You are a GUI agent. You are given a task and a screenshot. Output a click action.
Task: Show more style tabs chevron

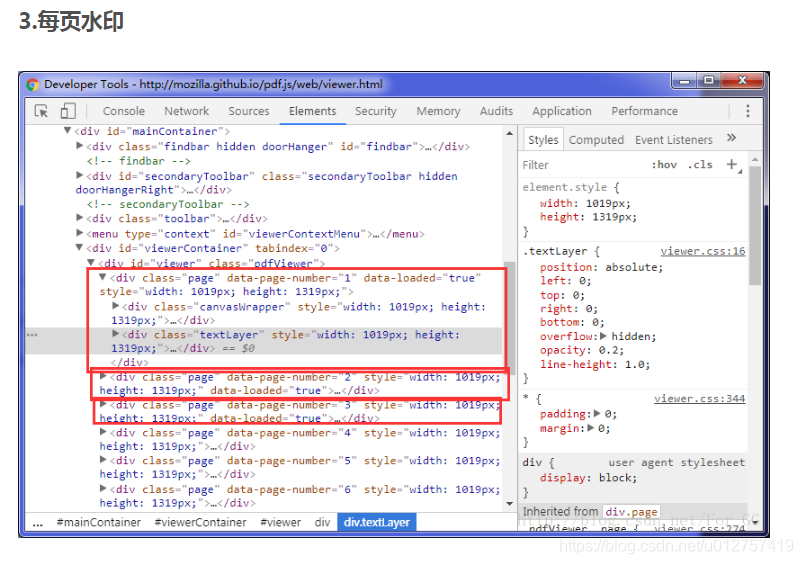[x=731, y=138]
